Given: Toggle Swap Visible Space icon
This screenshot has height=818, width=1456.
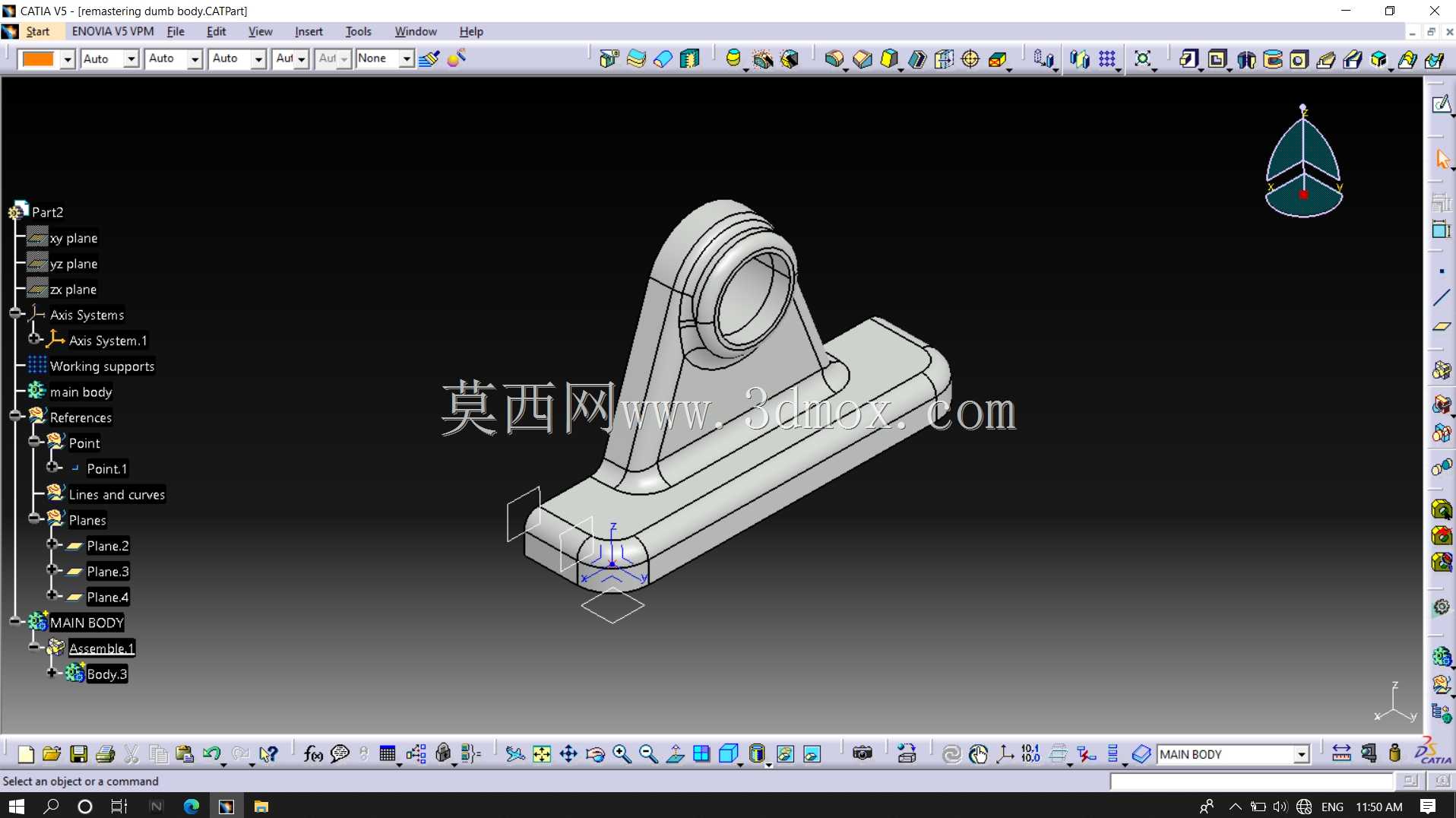Looking at the screenshot, I should [x=812, y=753].
